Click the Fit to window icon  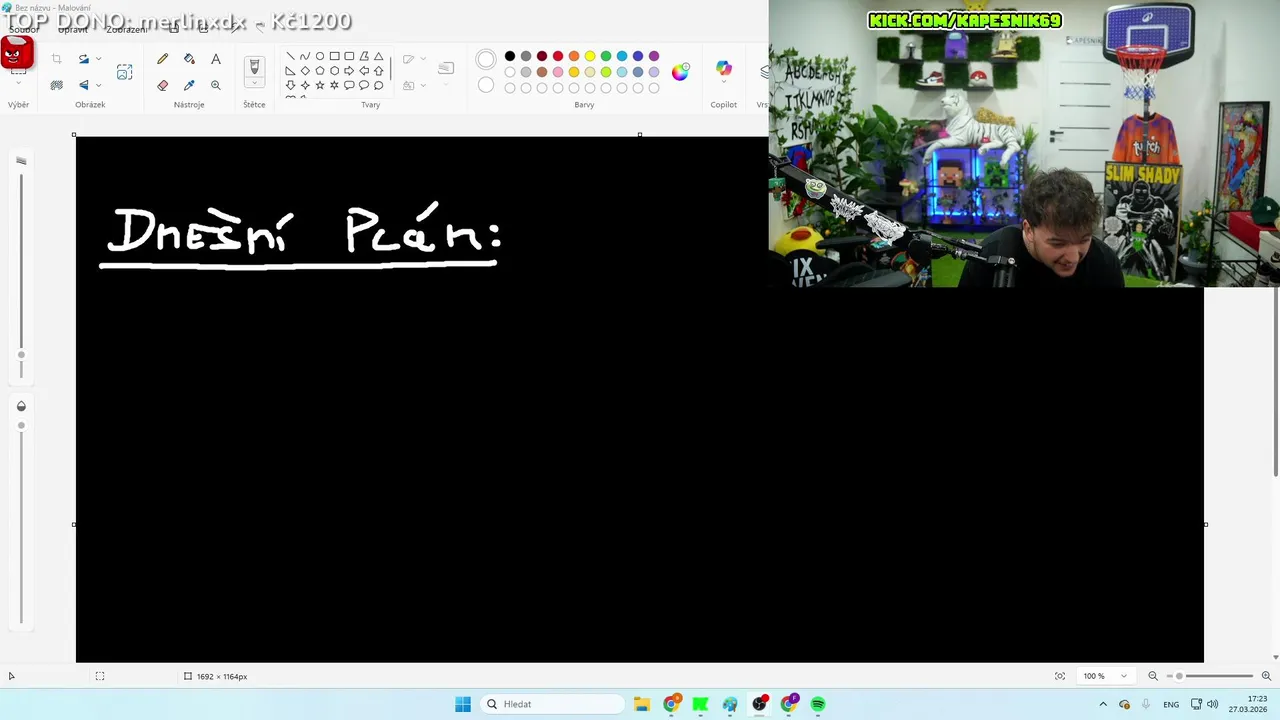point(1060,676)
